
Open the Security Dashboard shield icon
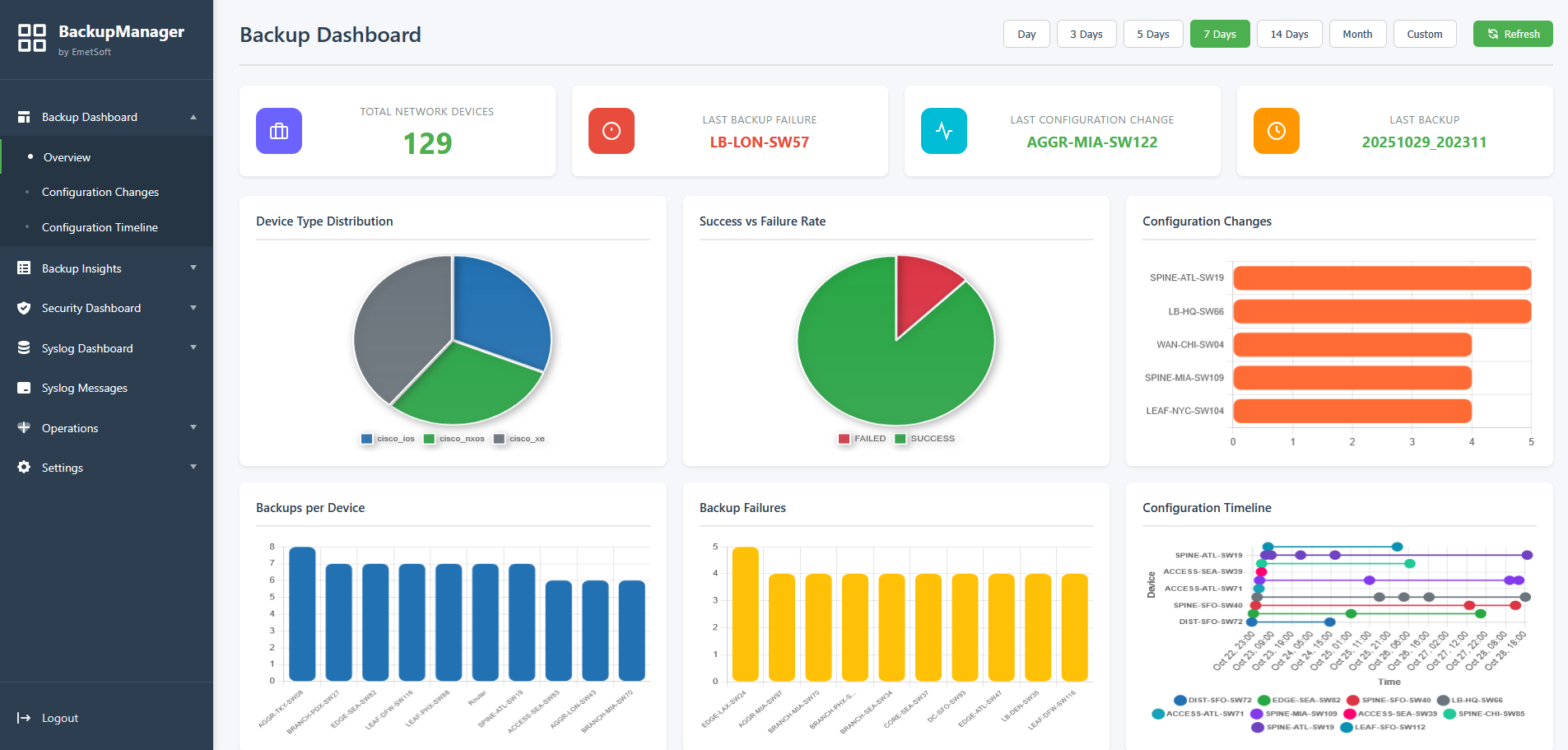click(24, 308)
